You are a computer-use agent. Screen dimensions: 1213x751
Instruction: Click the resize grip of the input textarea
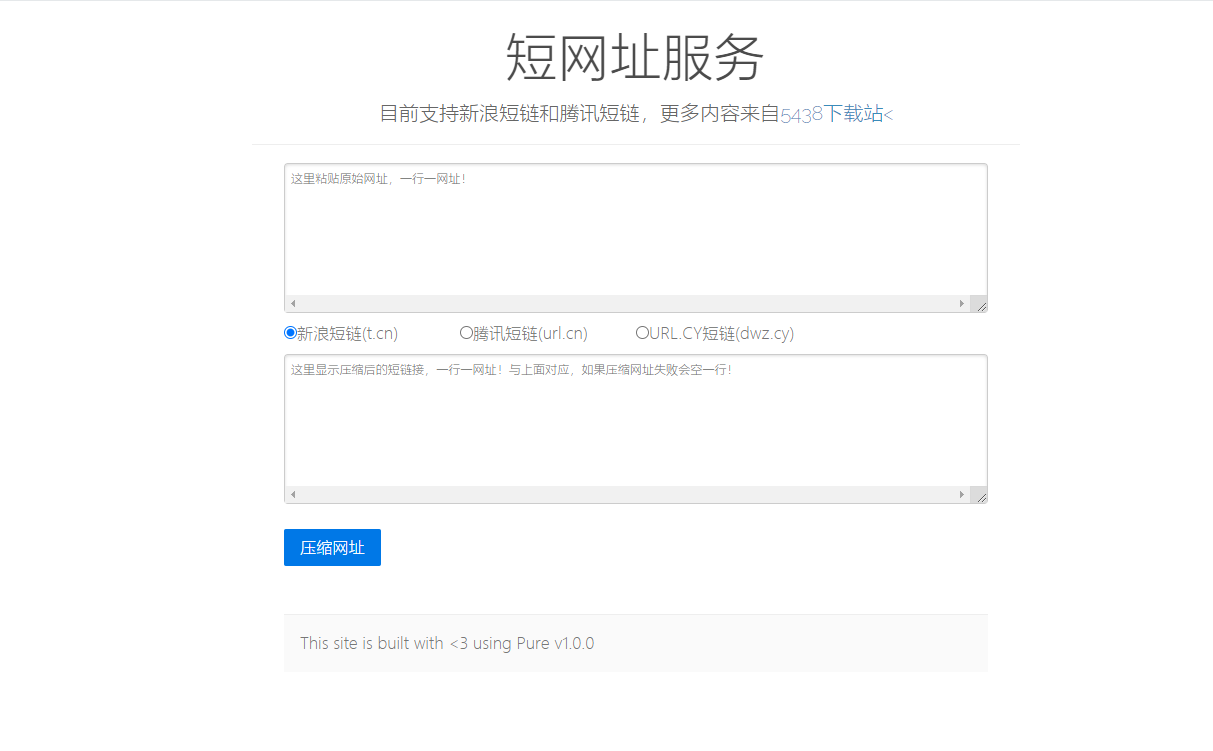click(x=980, y=303)
